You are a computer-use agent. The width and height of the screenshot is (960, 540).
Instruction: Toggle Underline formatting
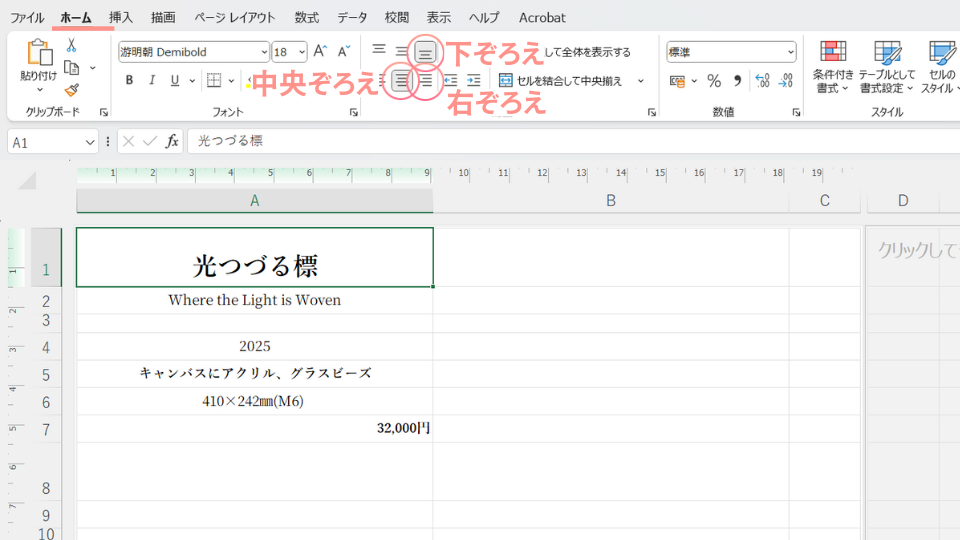coord(174,80)
